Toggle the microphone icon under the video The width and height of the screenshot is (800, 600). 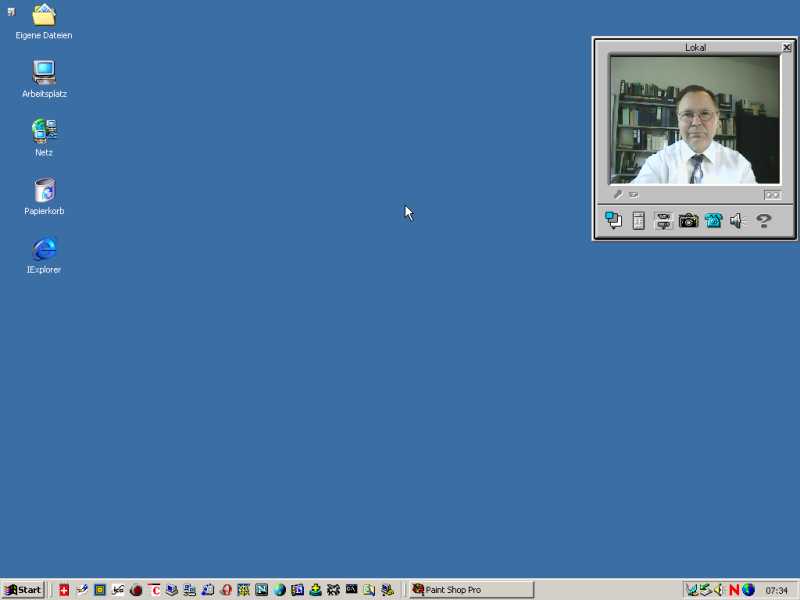click(618, 194)
